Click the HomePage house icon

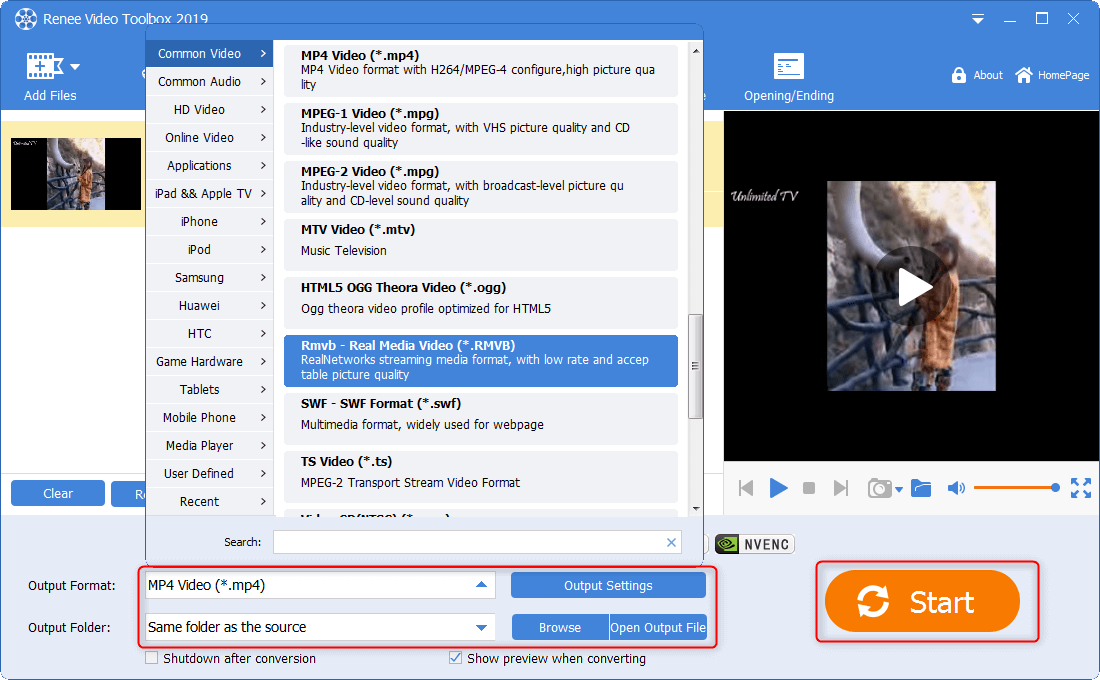1023,75
